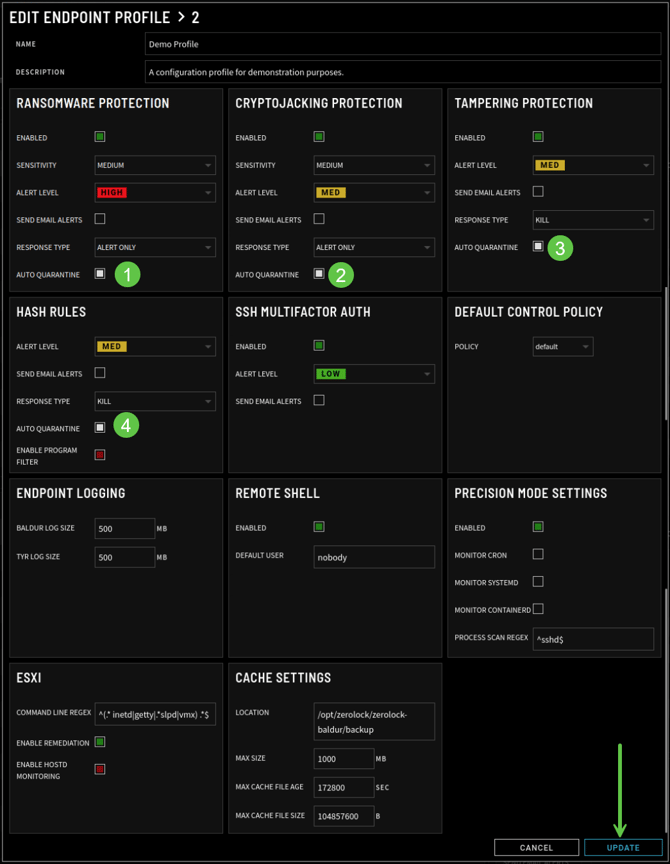Image resolution: width=670 pixels, height=864 pixels.
Task: Open Tampering Alert Level dropdown
Action: point(593,165)
